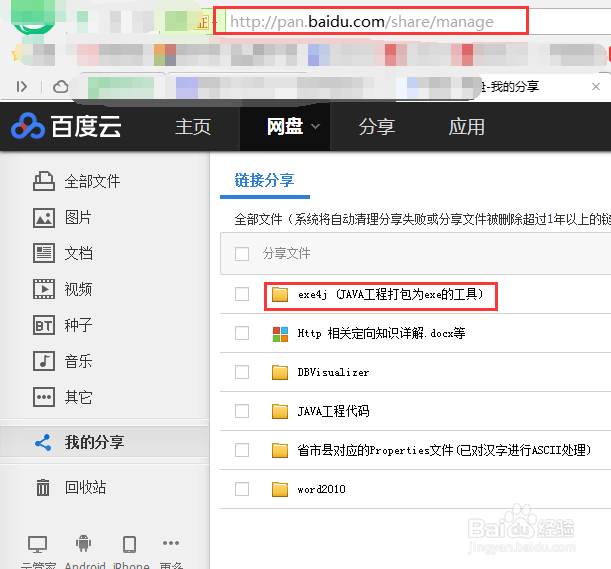Click the 种子 sidebar label
The width and height of the screenshot is (611, 569).
[79, 325]
